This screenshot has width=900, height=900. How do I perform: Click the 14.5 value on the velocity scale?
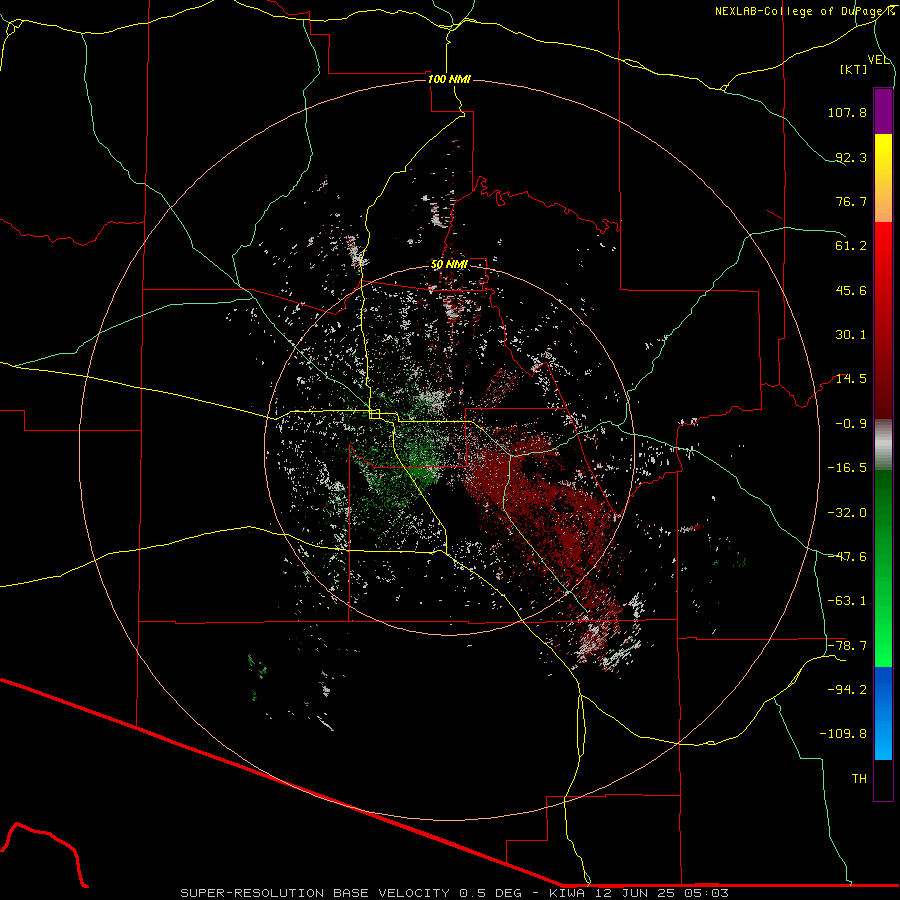pos(851,379)
